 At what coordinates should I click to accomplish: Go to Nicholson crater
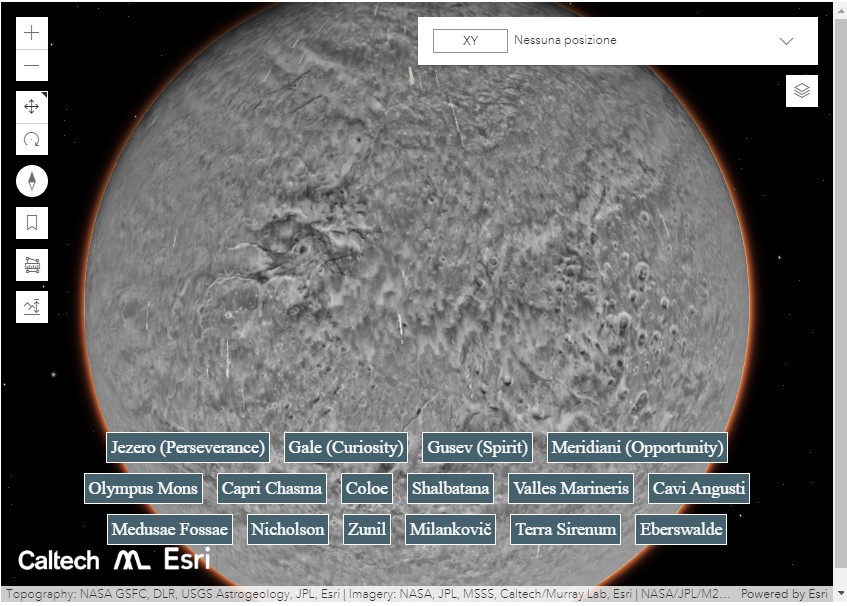[287, 529]
